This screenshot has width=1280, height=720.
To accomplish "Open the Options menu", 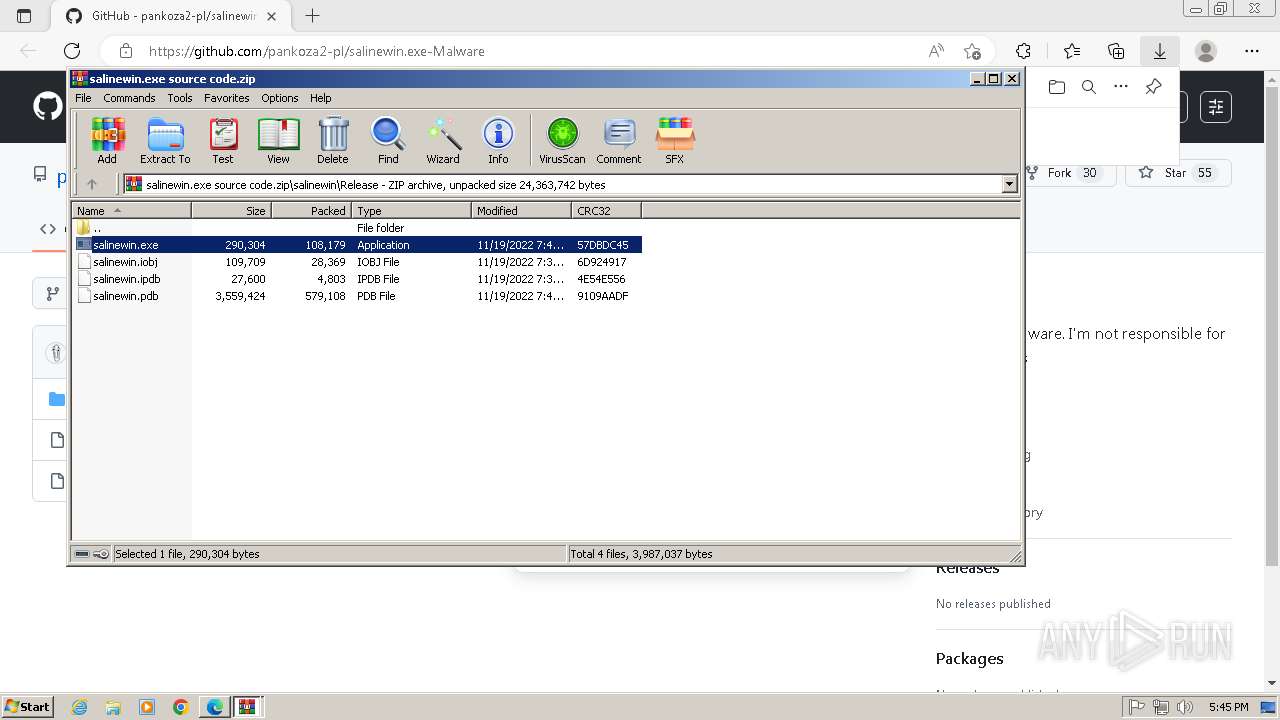I will tap(280, 98).
